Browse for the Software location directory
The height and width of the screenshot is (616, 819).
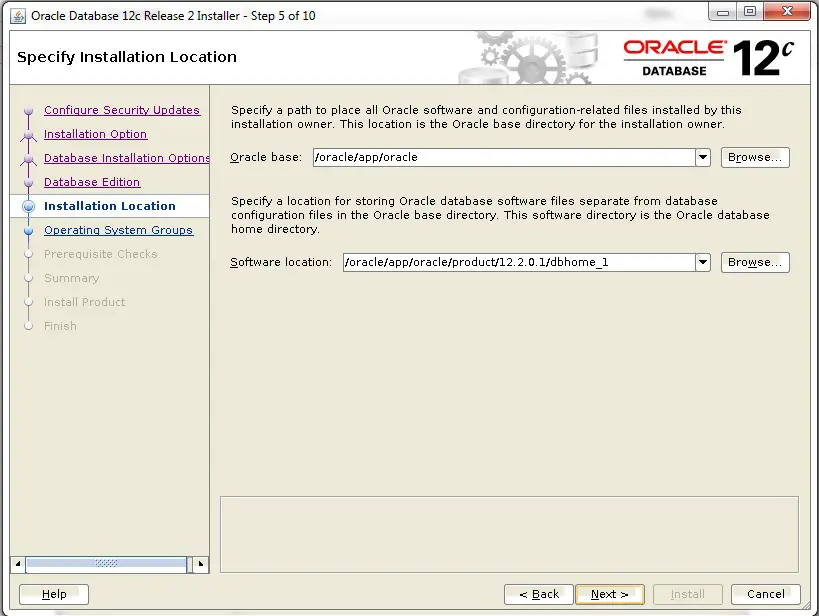[755, 262]
